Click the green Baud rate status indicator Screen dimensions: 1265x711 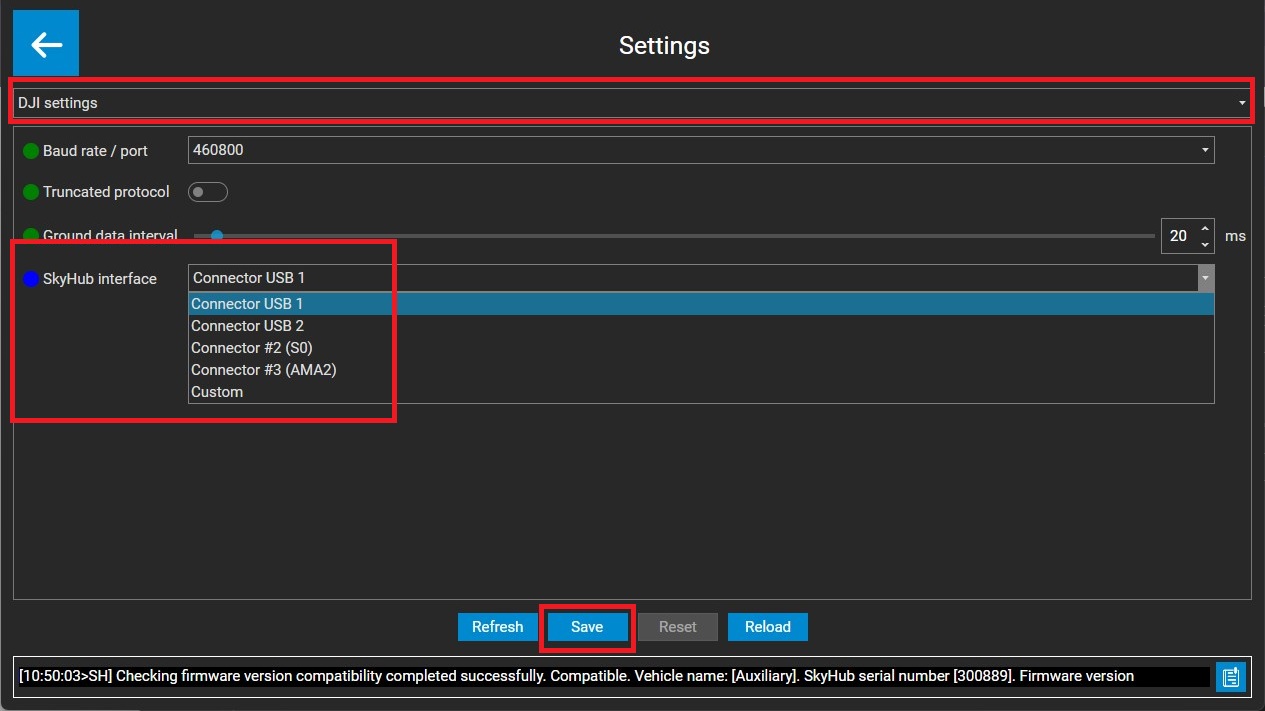(x=31, y=151)
